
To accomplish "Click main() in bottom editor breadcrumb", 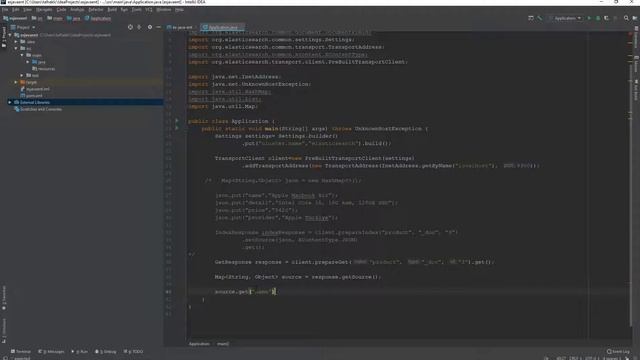I will 223,344.
